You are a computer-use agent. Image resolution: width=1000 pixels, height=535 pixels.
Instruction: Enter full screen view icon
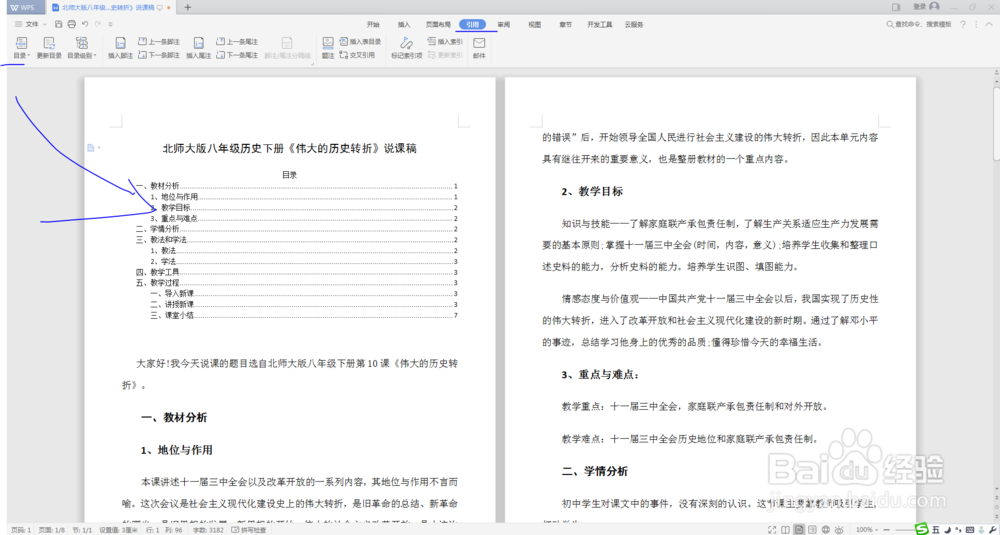[772, 530]
